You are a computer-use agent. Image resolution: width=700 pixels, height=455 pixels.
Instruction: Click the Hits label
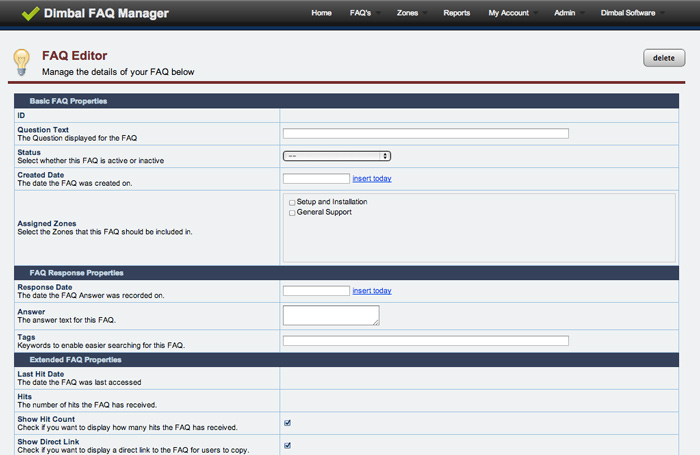pos(25,397)
